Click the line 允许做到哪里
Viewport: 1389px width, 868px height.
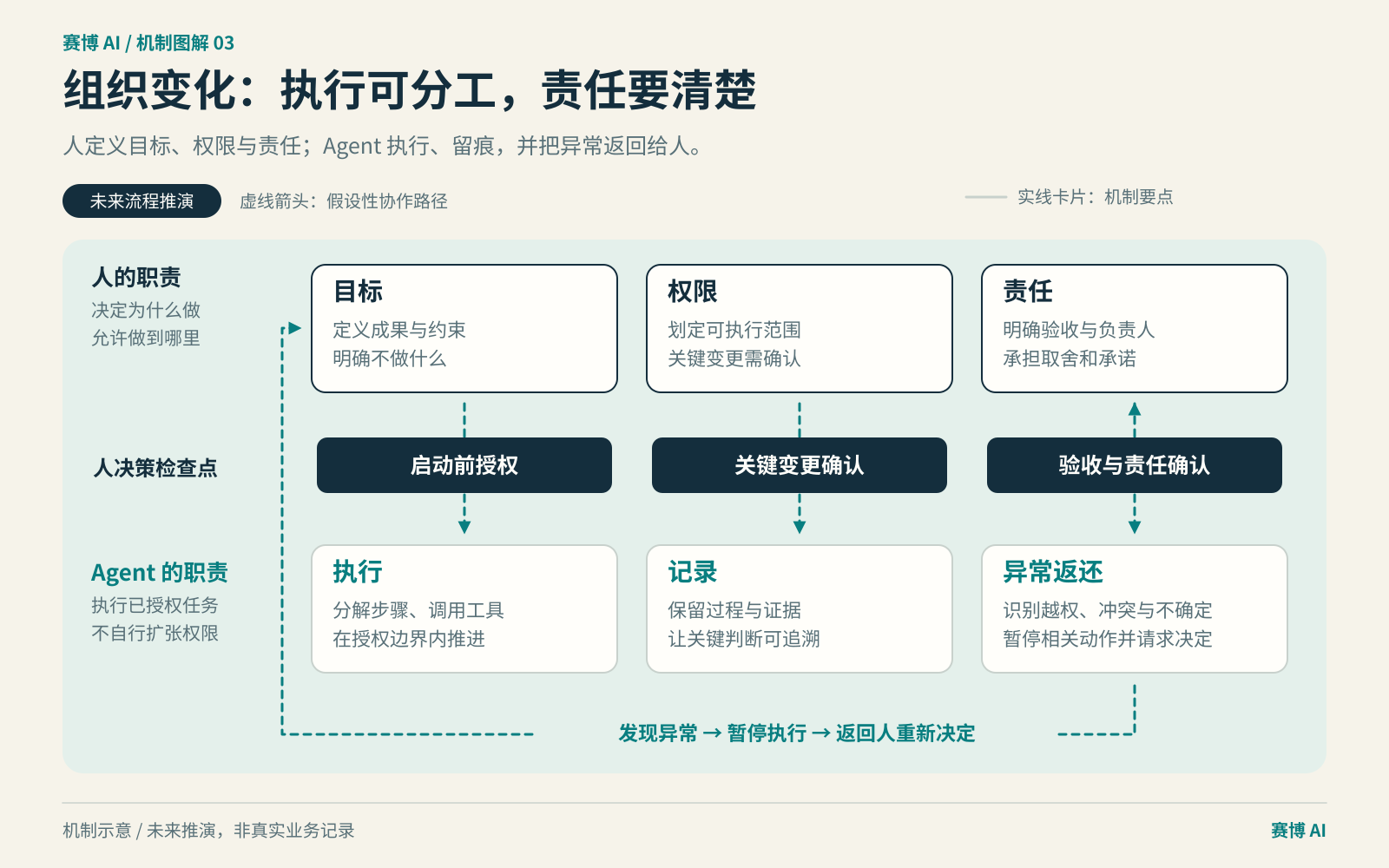pyautogui.click(x=146, y=338)
